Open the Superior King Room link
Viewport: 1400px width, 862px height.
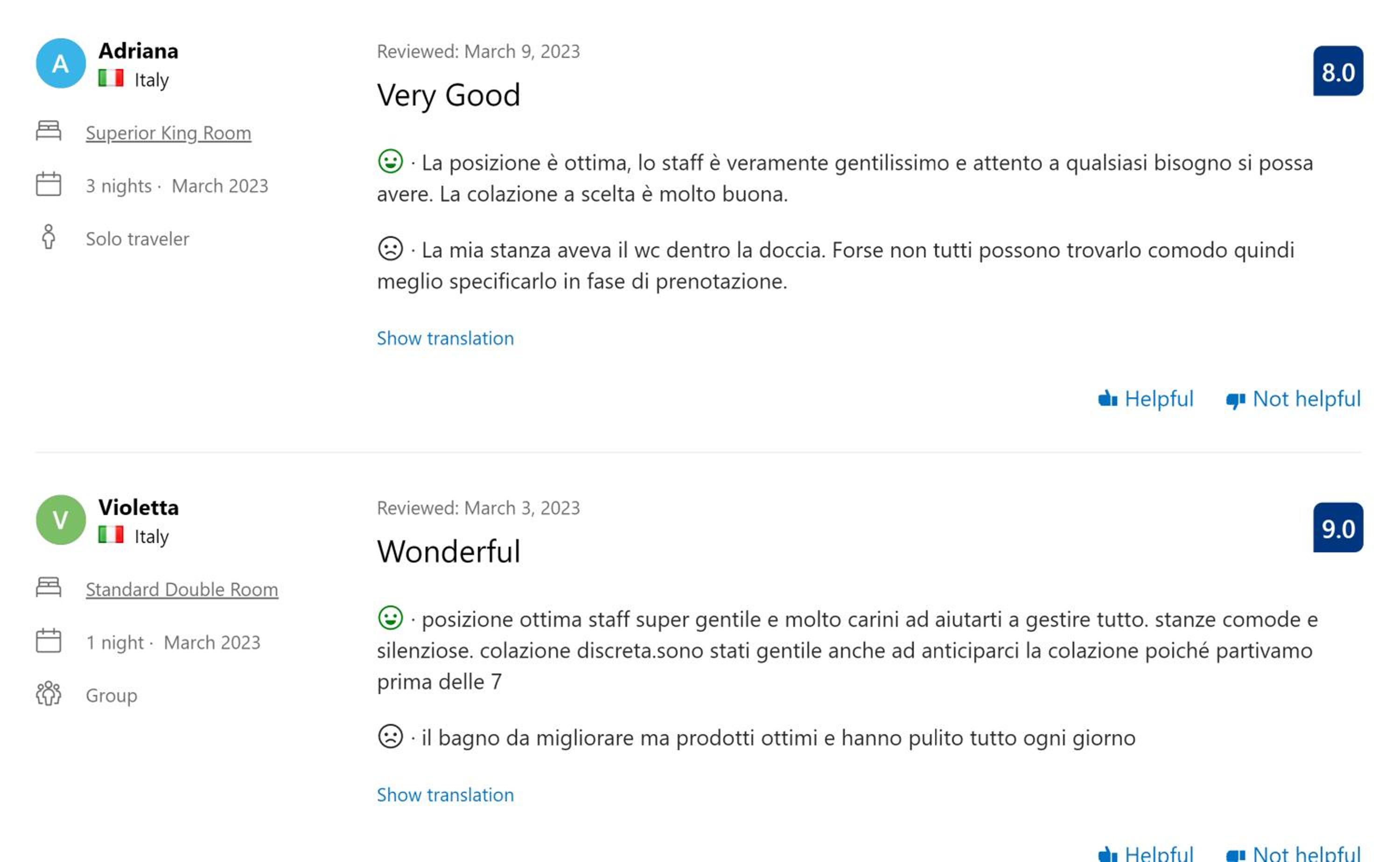pos(168,133)
